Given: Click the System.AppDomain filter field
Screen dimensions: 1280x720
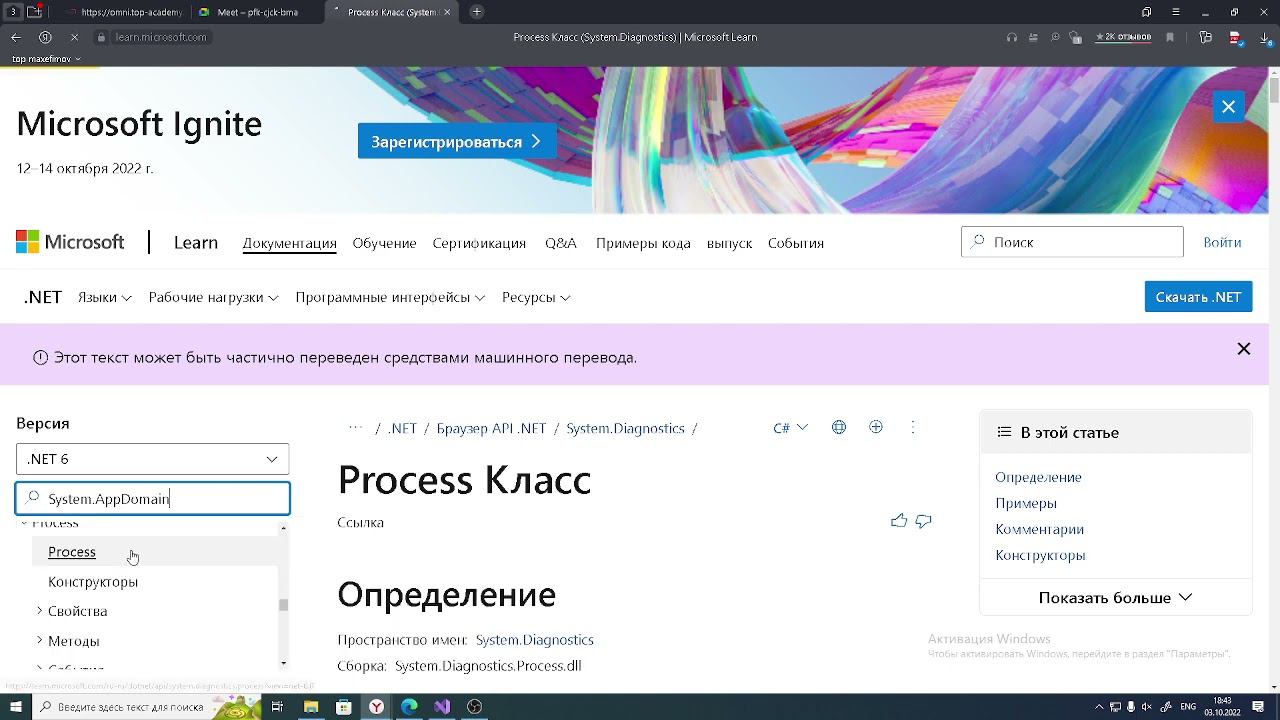Looking at the screenshot, I should [x=153, y=498].
